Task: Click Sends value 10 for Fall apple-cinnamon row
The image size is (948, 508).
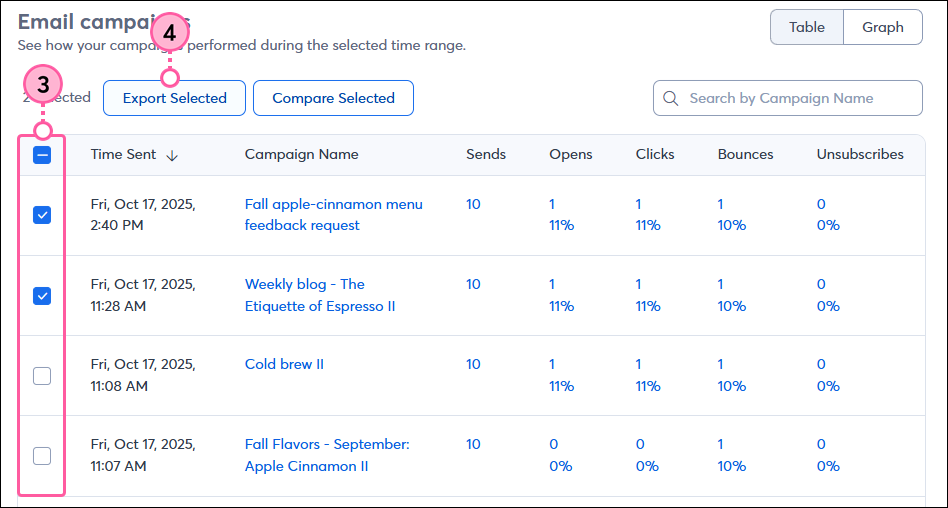Action: click(473, 204)
